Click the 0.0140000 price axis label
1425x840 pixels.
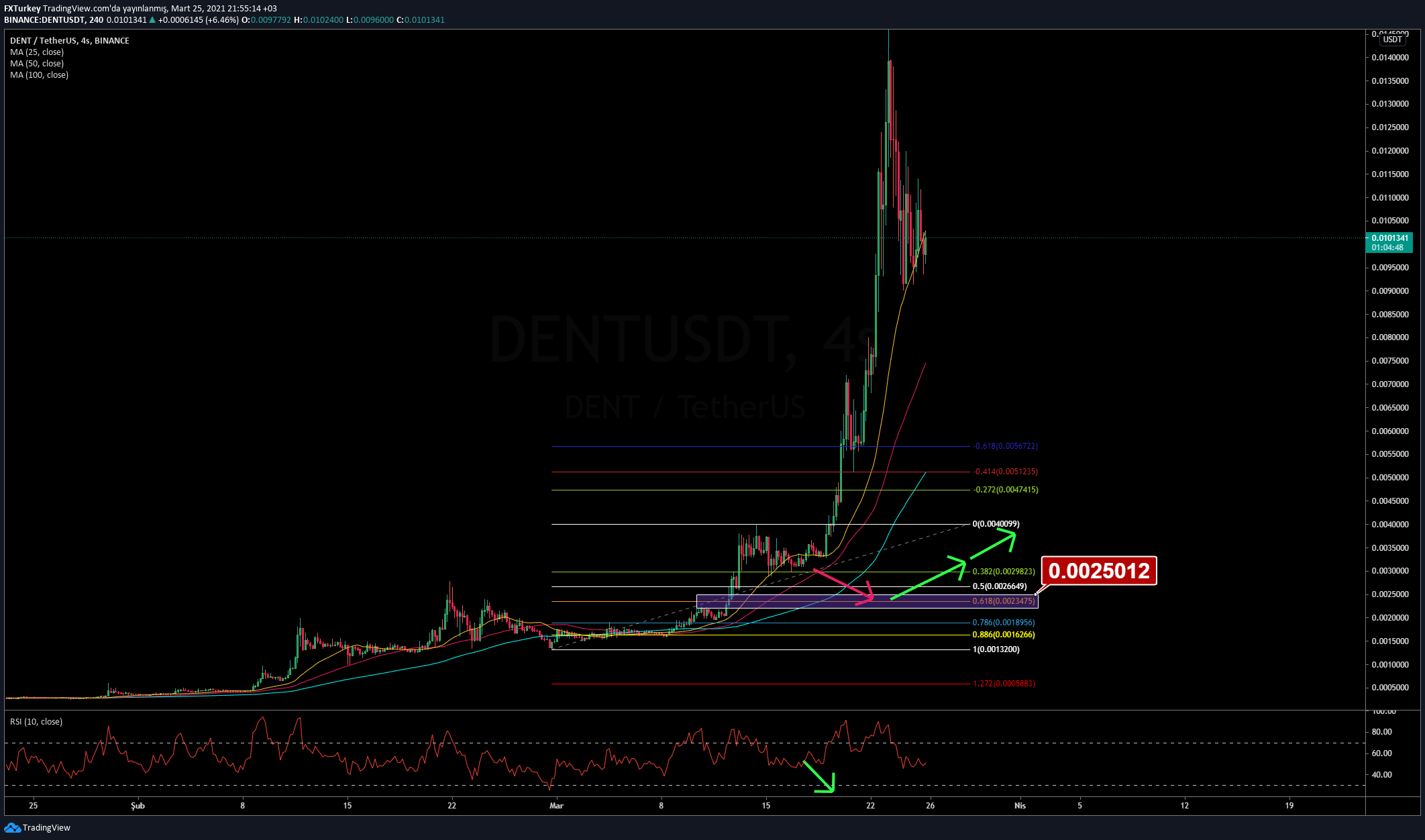(1390, 58)
